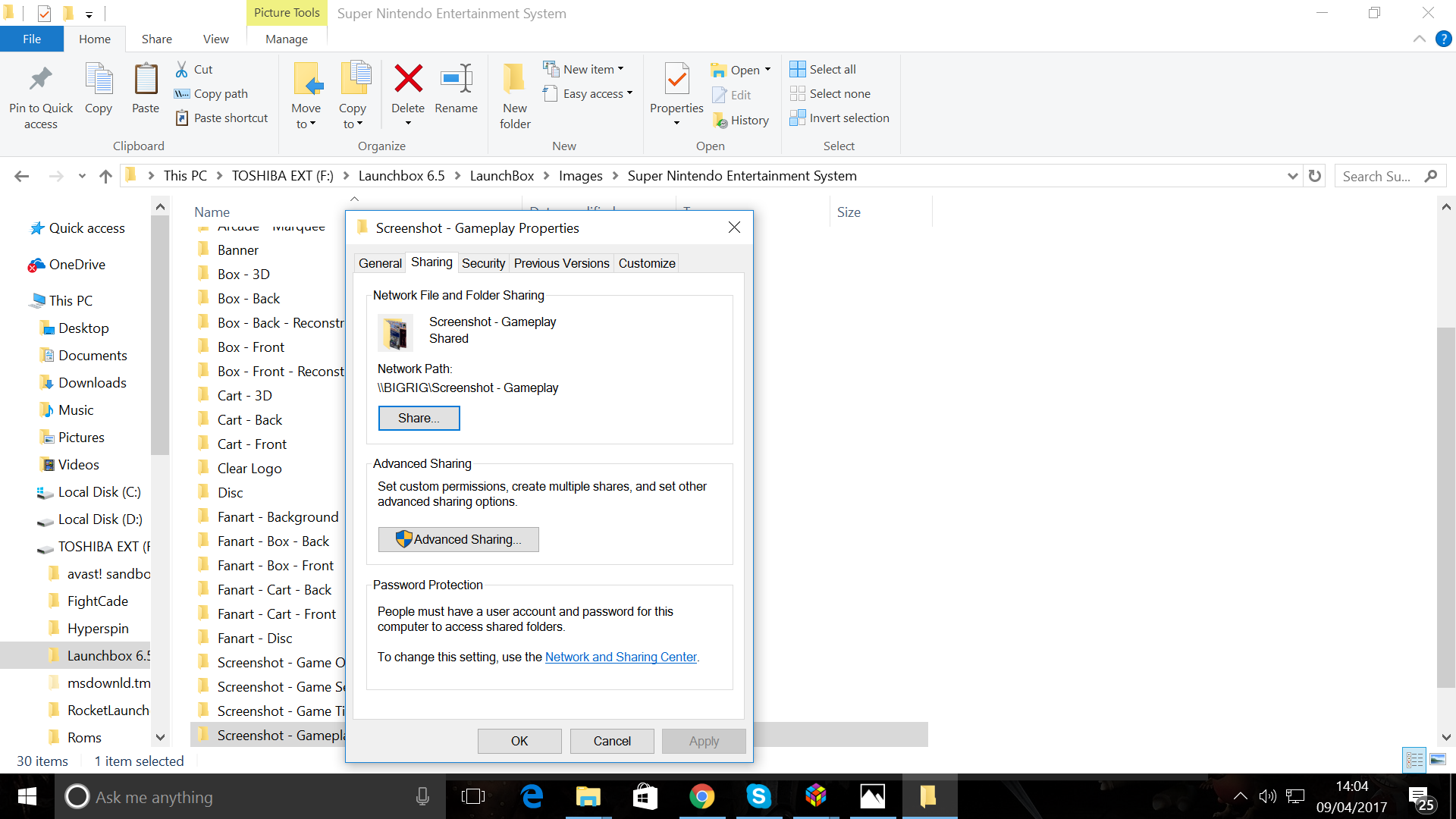Click Images in the breadcrumb path

click(x=580, y=176)
